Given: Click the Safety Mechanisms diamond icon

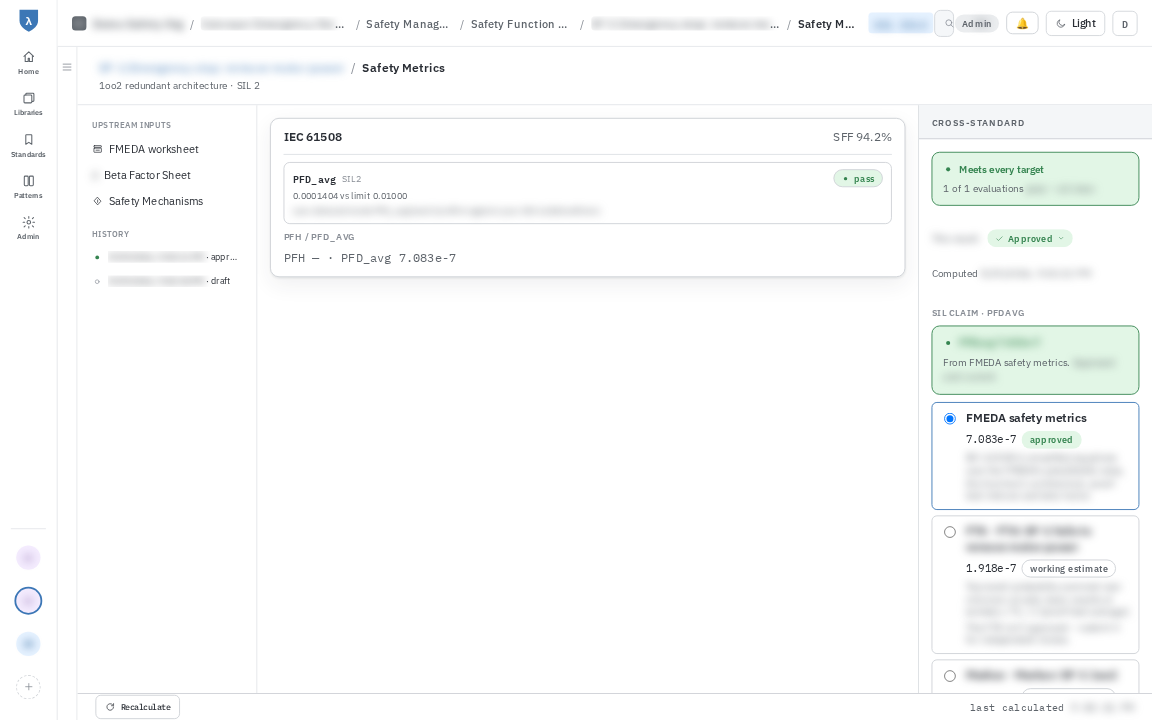Looking at the screenshot, I should point(98,201).
